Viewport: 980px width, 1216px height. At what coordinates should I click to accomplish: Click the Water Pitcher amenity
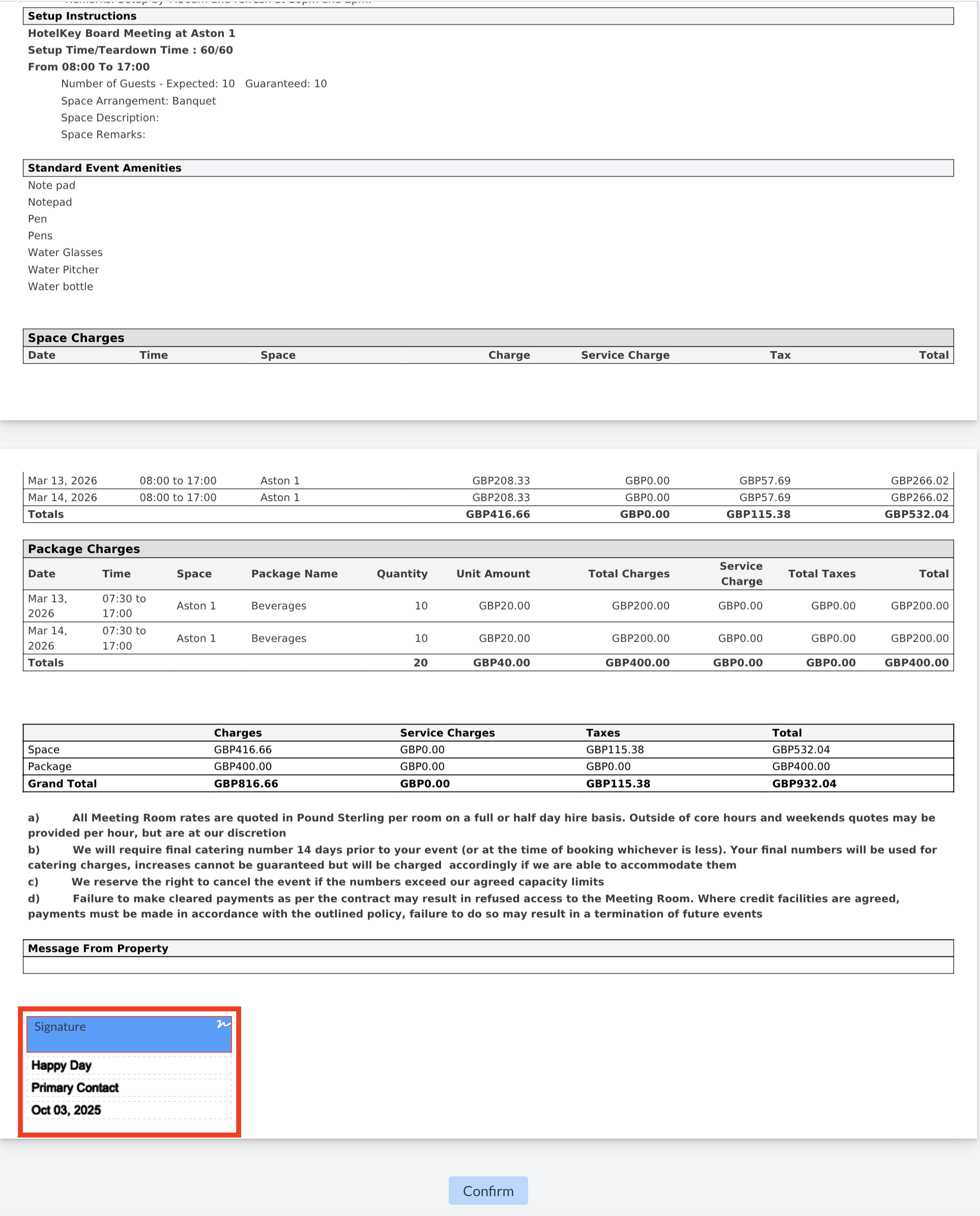[63, 269]
